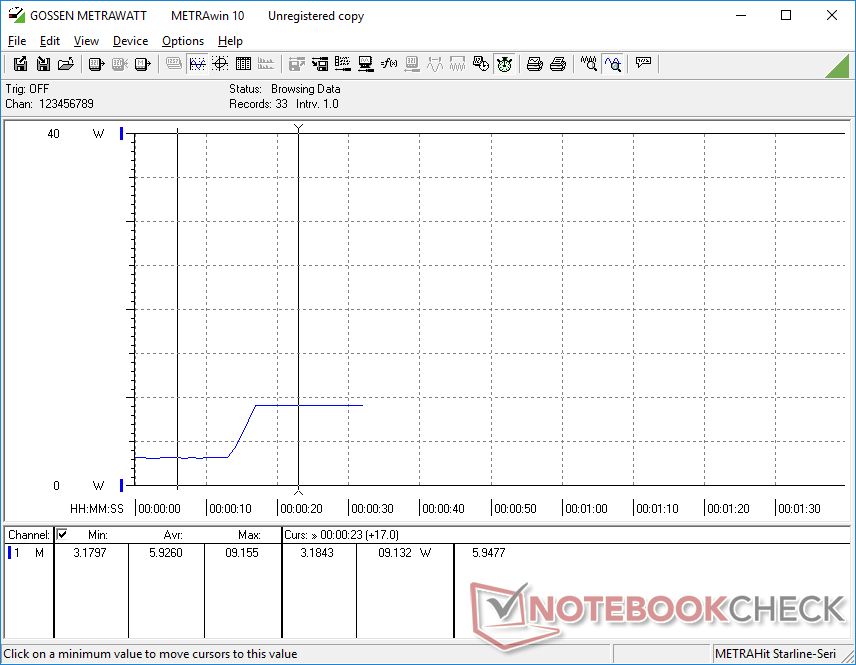
Task: Toggle the green stopwatch recording icon
Action: tap(504, 64)
